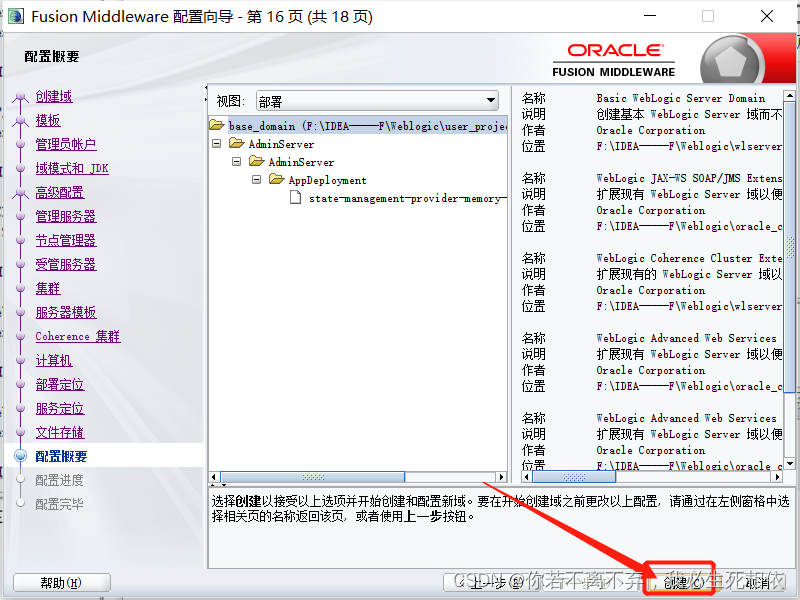Minimize the configuration wizard window
Screen dimensions: 800x600
click(x=649, y=16)
